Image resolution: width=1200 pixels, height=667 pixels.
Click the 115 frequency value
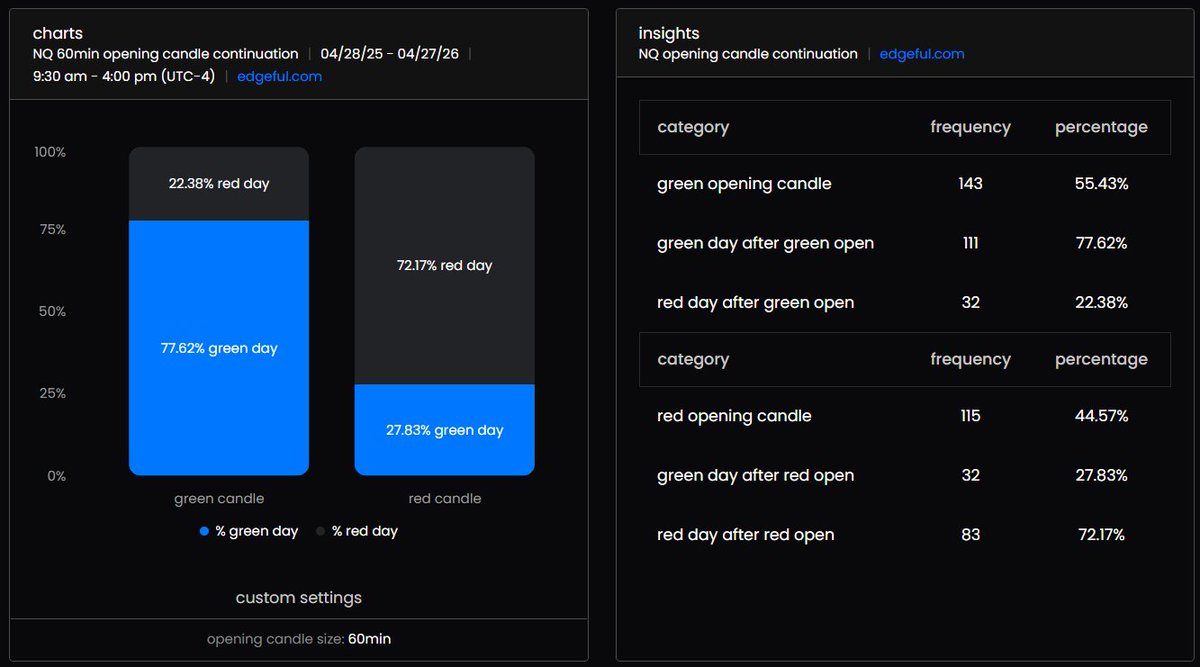tap(970, 416)
